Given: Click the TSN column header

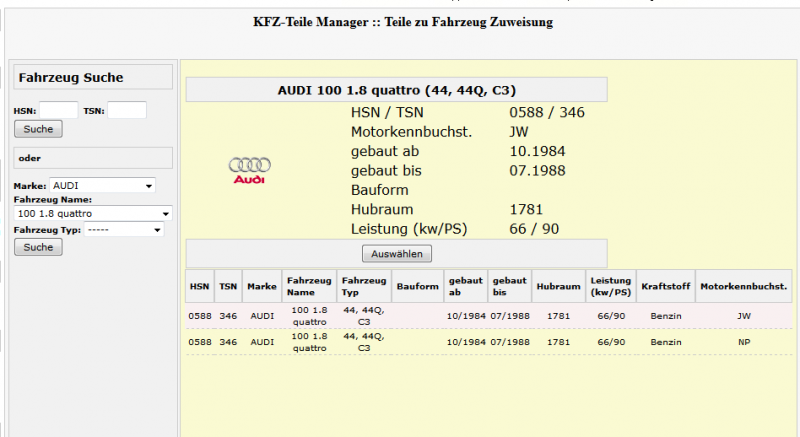Looking at the screenshot, I should 228,286.
